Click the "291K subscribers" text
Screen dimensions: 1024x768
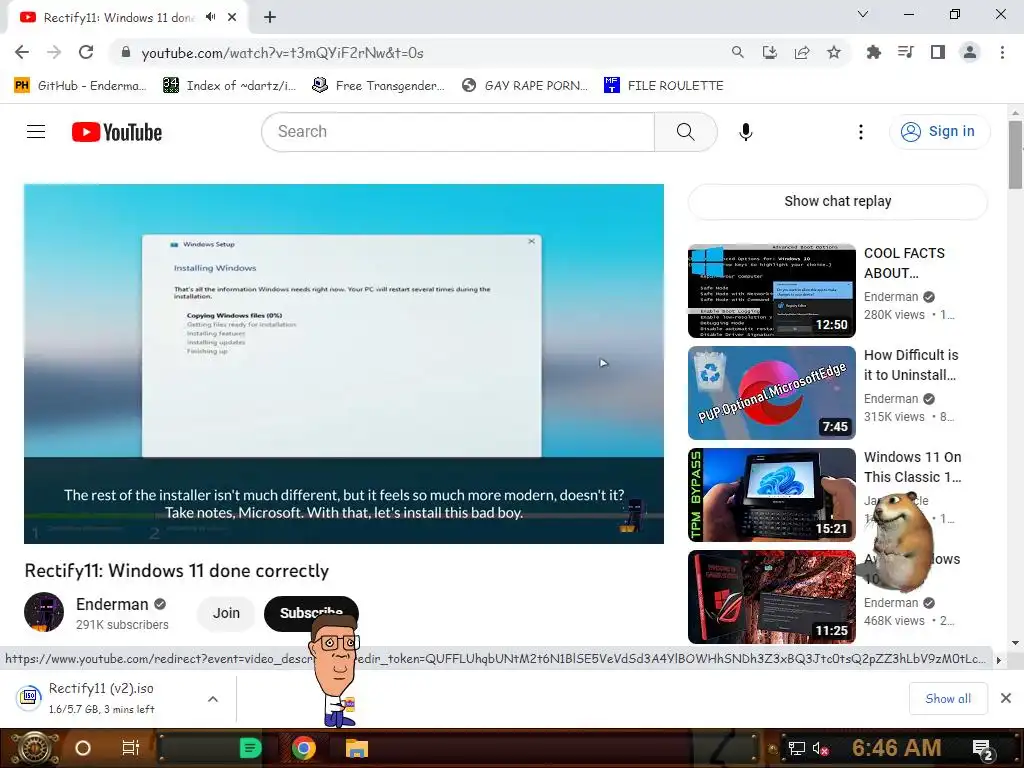click(x=122, y=625)
